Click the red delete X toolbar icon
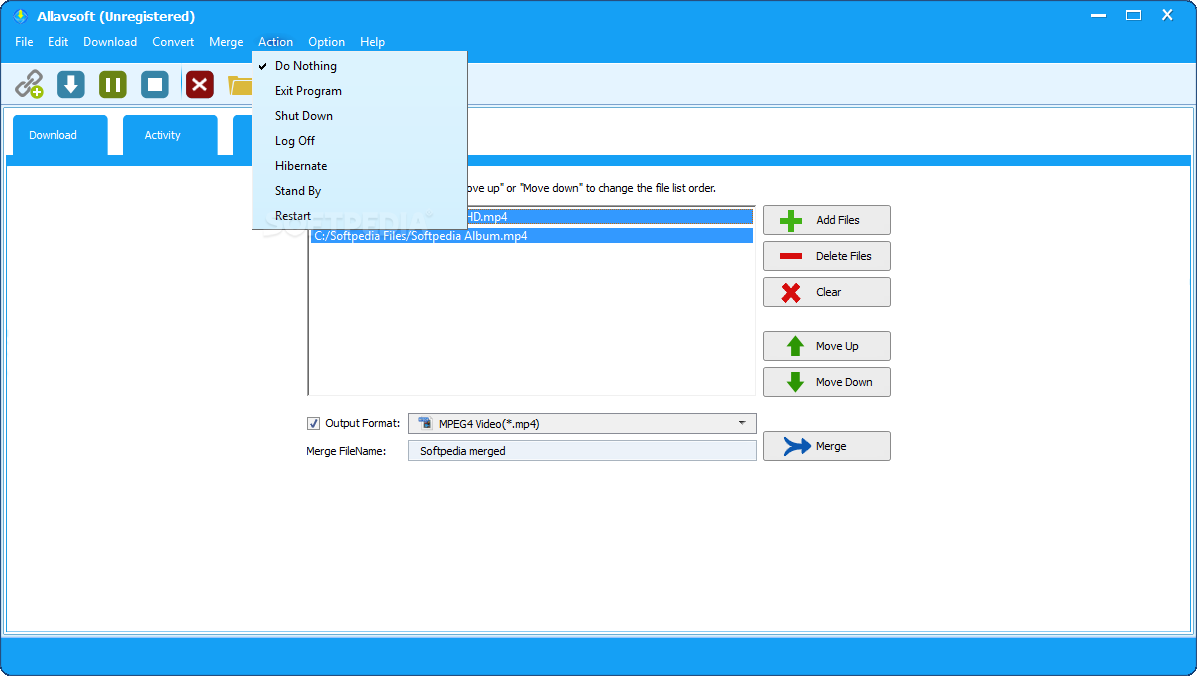 200,84
